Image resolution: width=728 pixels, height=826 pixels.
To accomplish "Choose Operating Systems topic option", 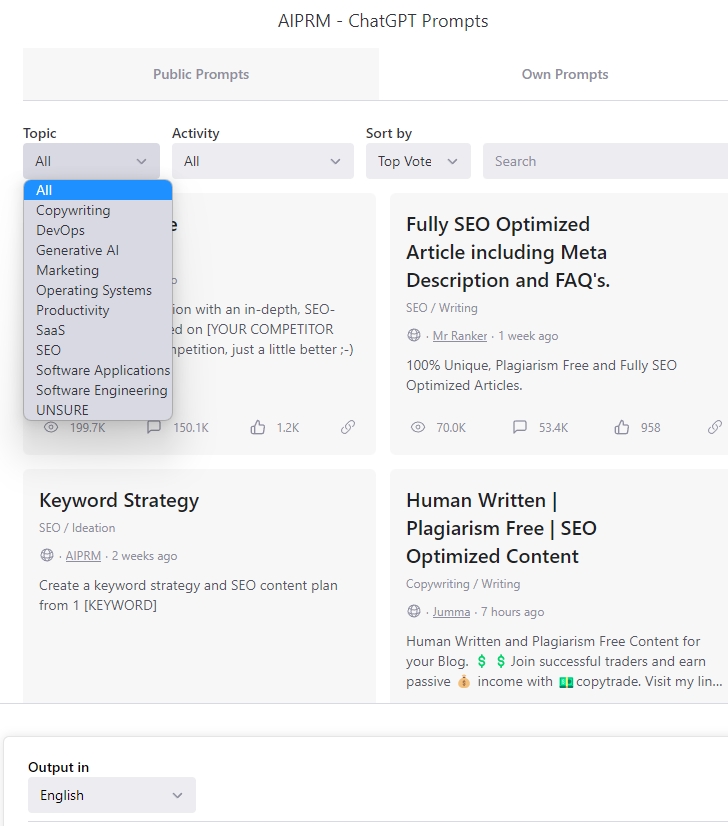I will tap(98, 290).
